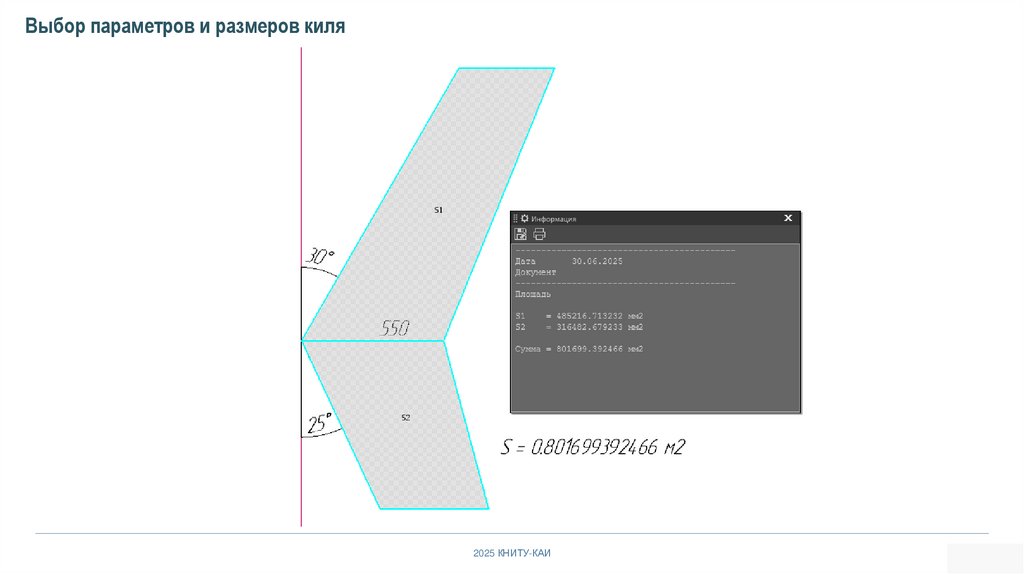Select the date line 30.06.2025
This screenshot has width=1024, height=574.
tap(569, 261)
